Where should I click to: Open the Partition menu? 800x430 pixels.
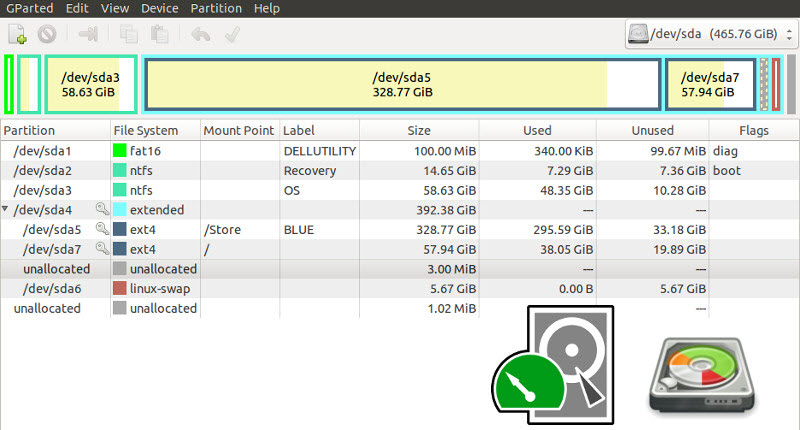click(216, 8)
